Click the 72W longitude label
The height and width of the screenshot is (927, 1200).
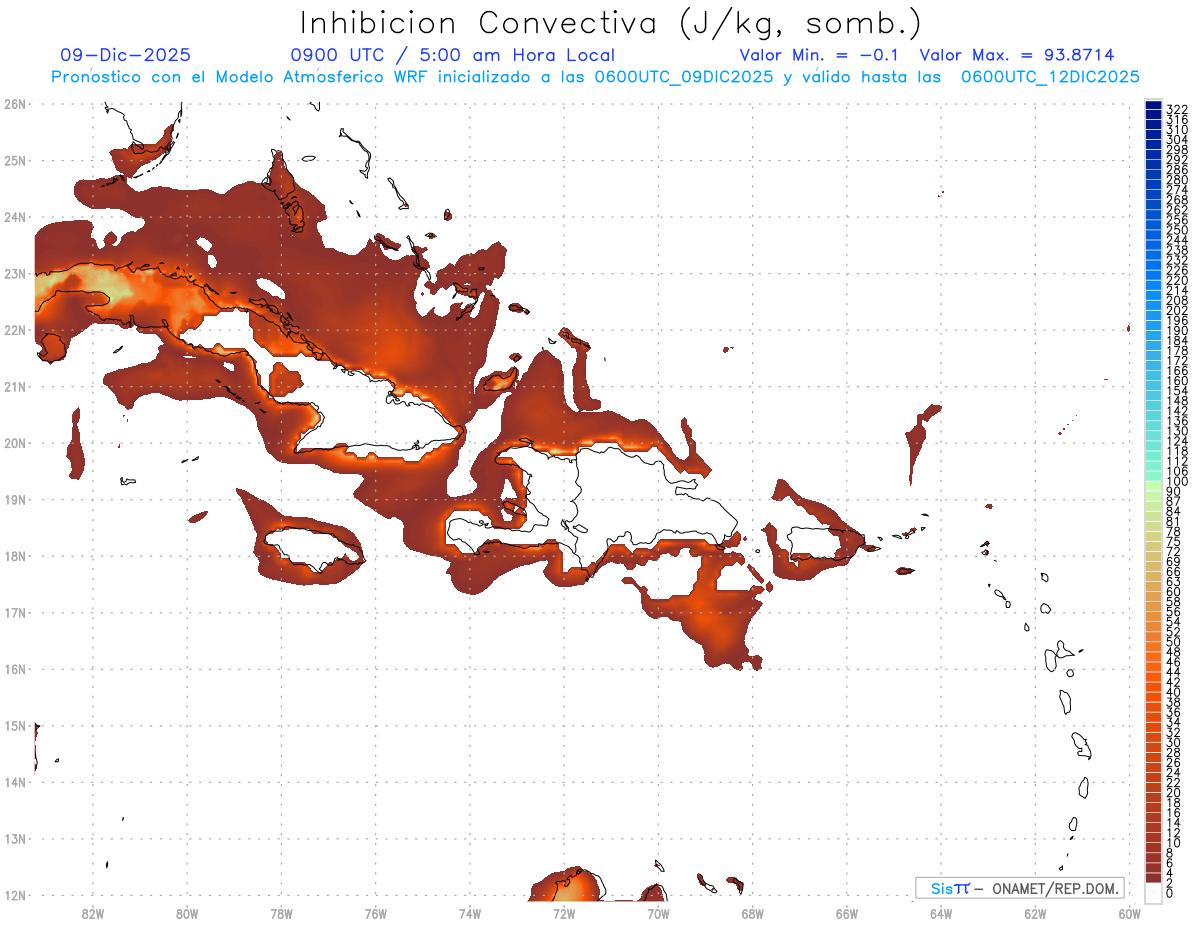[564, 913]
